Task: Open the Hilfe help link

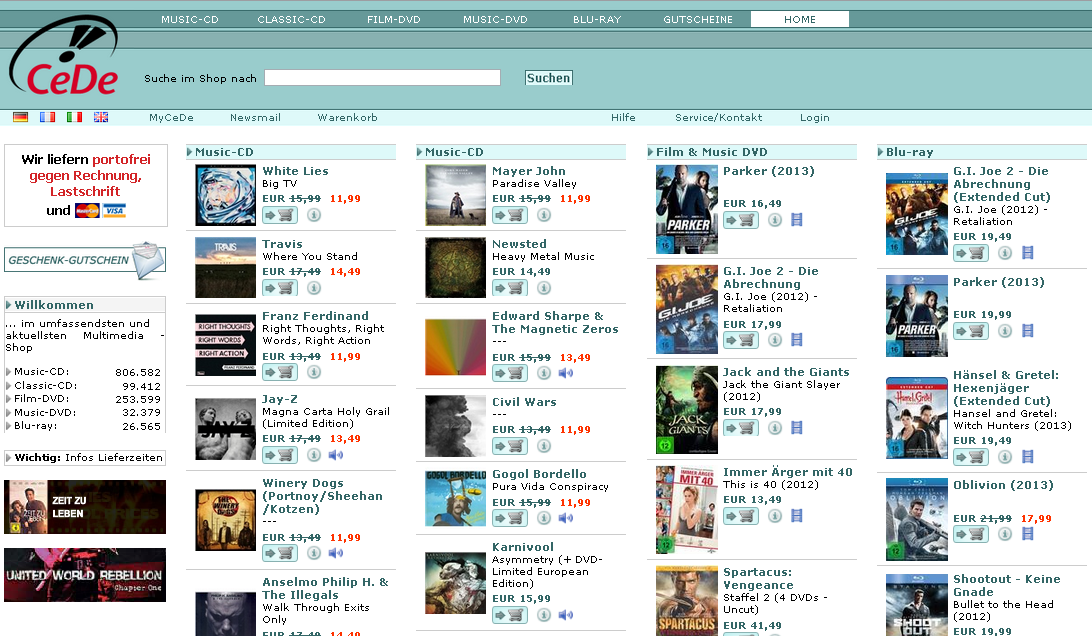Action: coord(623,118)
